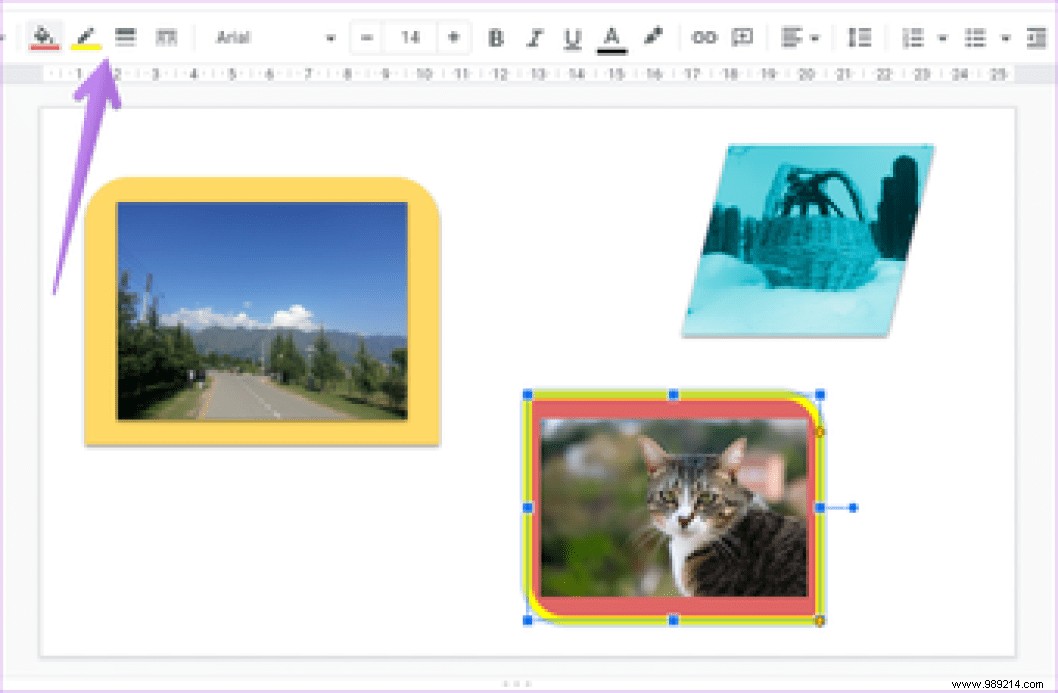Click the decrease font size button
Image resolution: width=1058 pixels, height=693 pixels.
tap(366, 37)
